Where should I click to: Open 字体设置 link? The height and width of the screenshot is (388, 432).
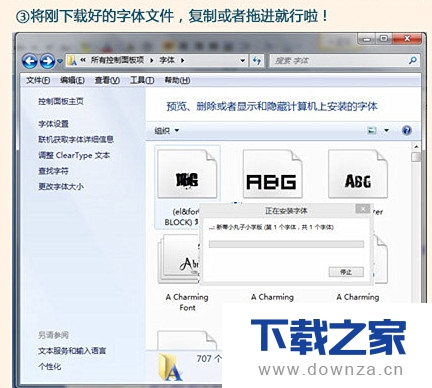[53, 124]
